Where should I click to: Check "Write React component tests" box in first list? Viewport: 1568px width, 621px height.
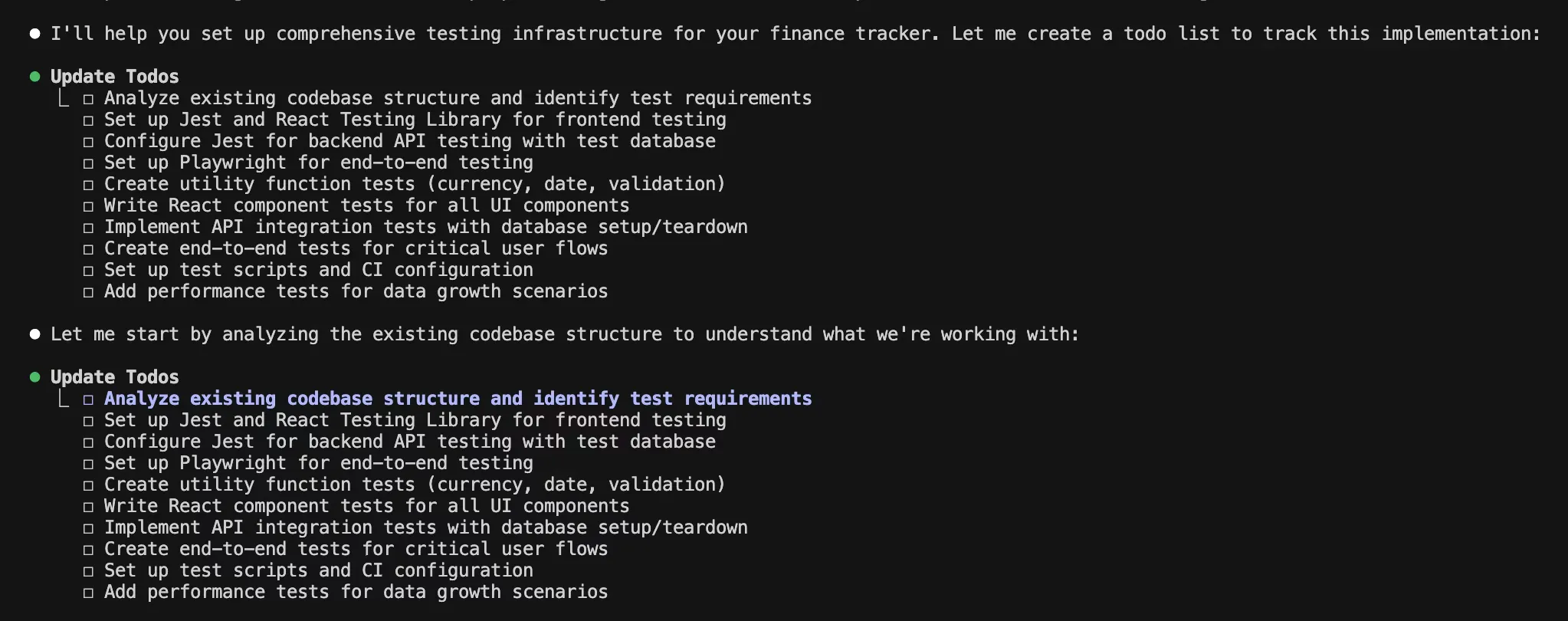pyautogui.click(x=89, y=206)
